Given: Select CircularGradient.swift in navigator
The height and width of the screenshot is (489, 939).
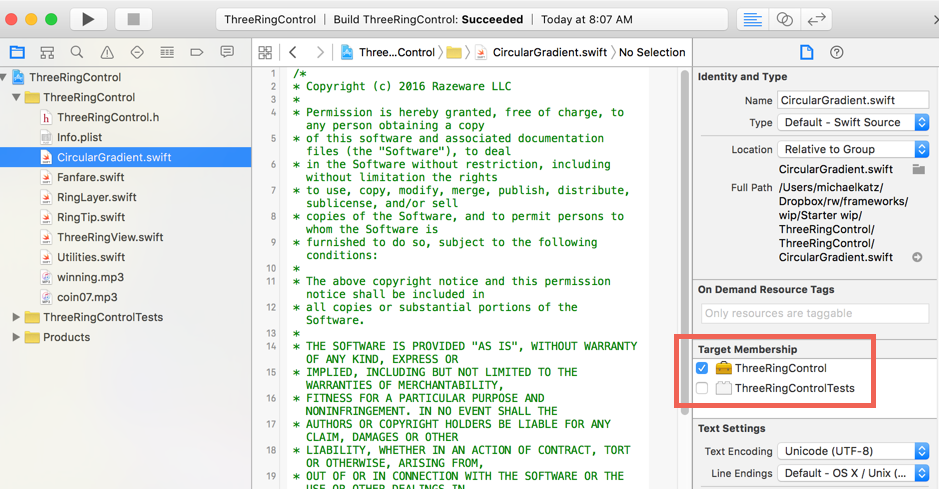Looking at the screenshot, I should [125, 157].
